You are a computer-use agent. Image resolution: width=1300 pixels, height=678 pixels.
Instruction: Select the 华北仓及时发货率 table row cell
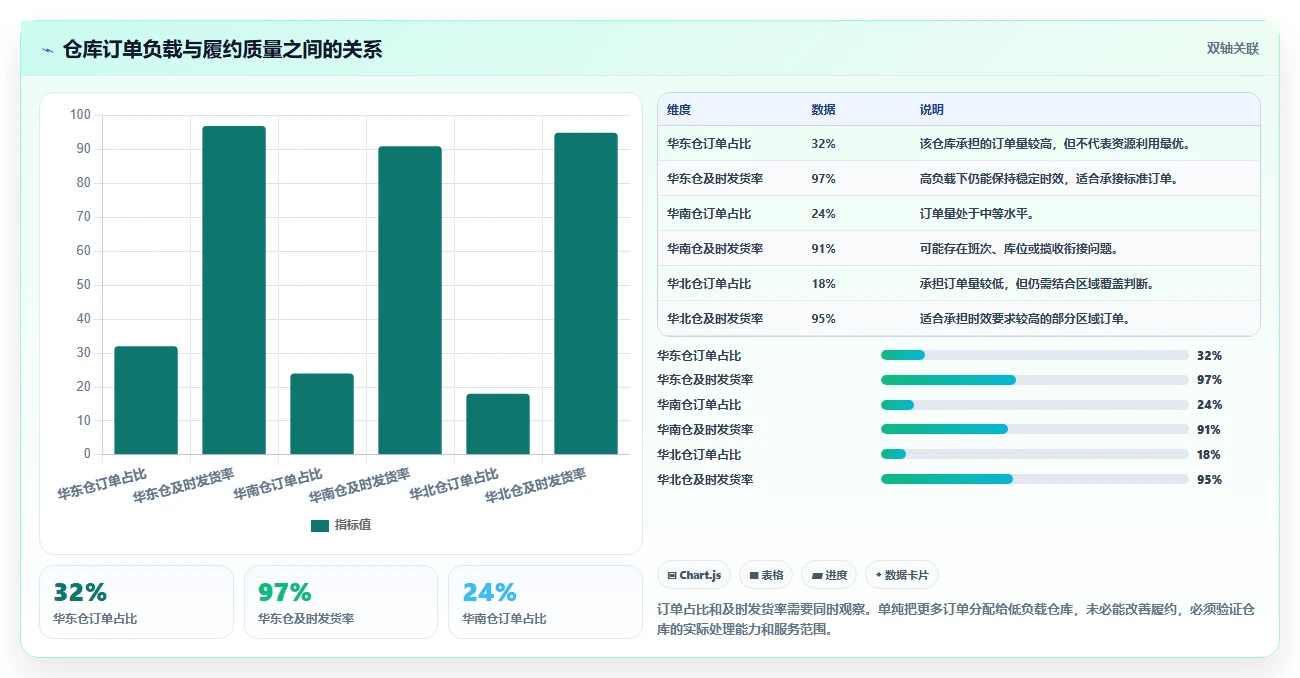[715, 319]
